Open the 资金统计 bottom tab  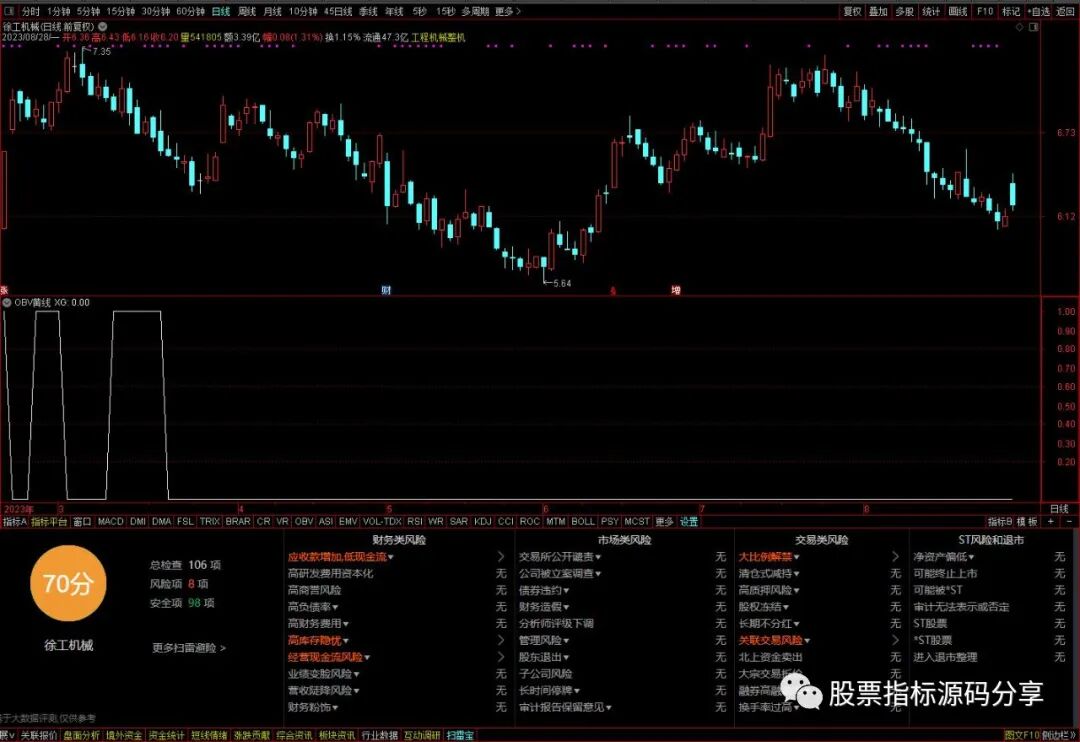[x=167, y=736]
